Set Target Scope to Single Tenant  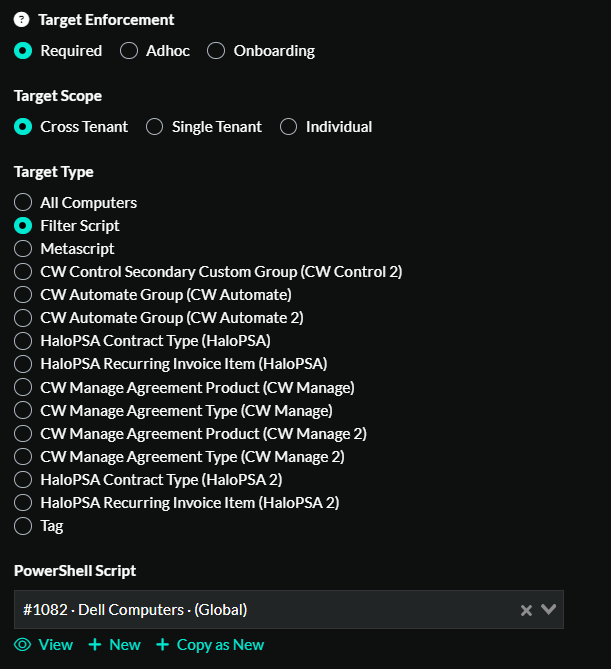(154, 127)
